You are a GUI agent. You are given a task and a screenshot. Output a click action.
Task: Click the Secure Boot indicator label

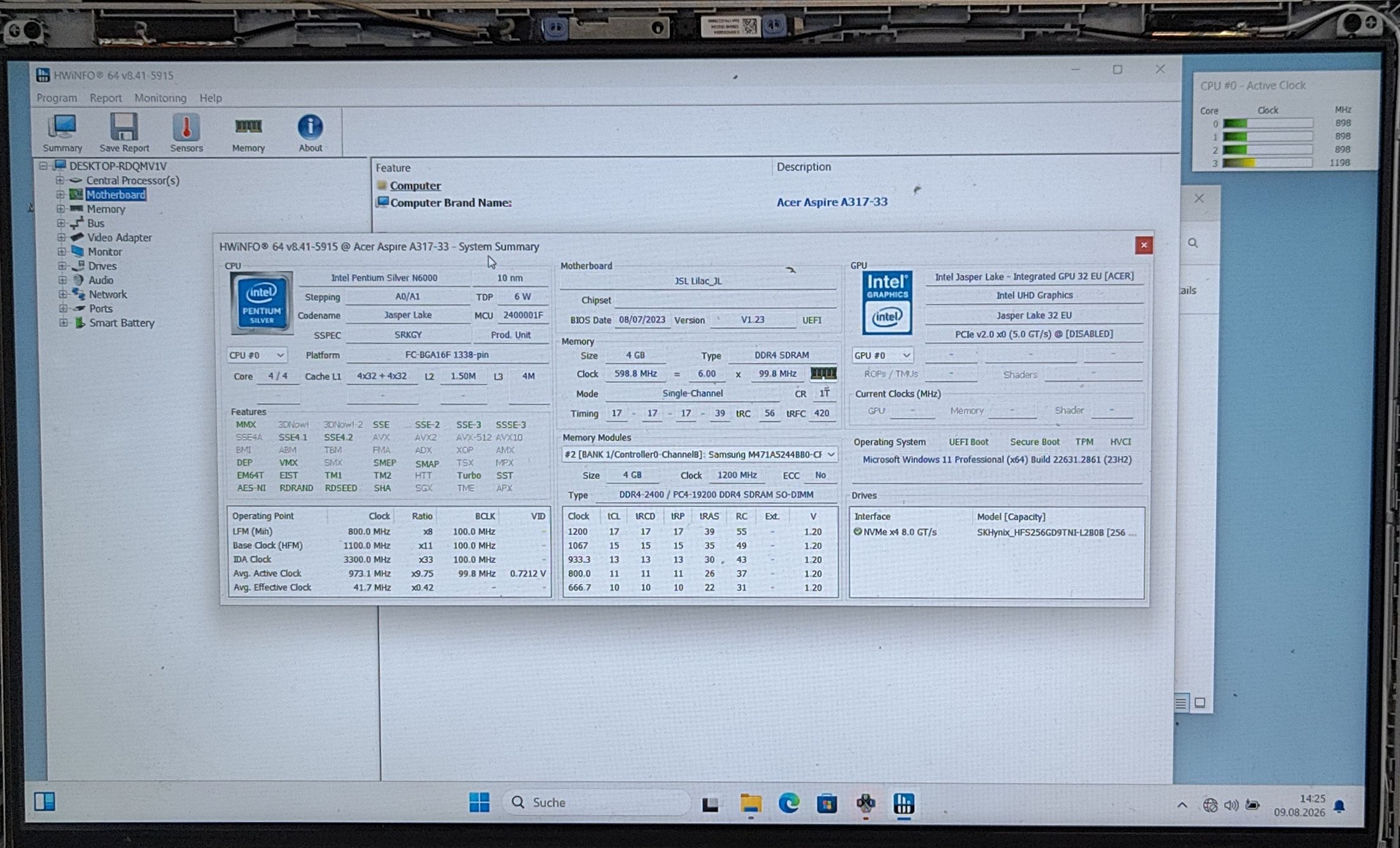click(1034, 441)
